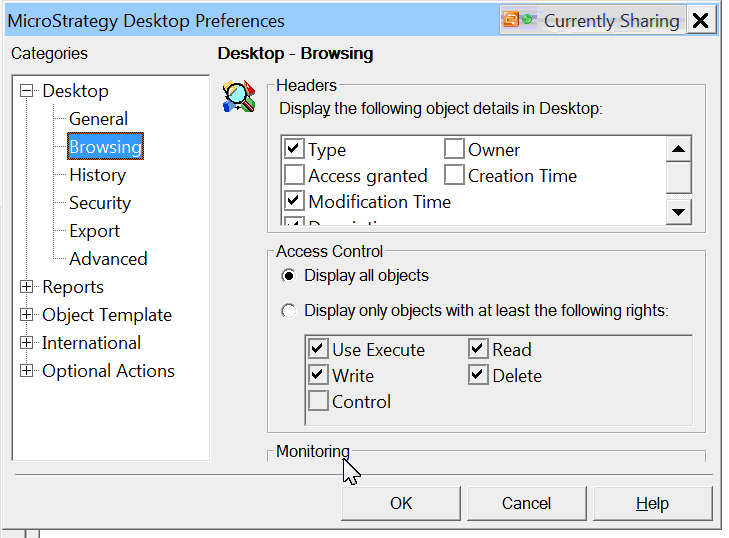The width and height of the screenshot is (729, 538).
Task: Close the Preferences dialog
Action: point(701,20)
